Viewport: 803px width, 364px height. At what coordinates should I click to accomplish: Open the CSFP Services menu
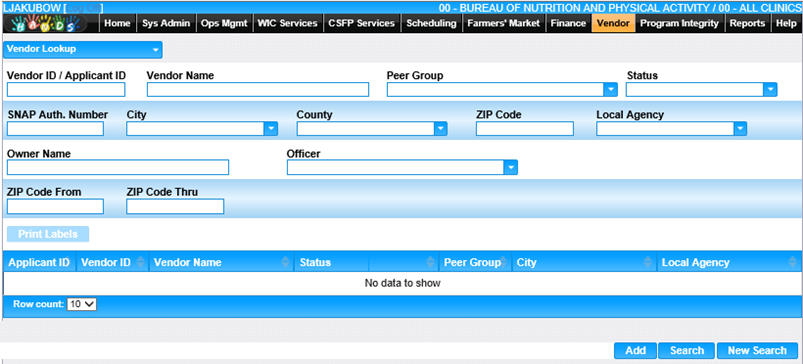coord(362,24)
